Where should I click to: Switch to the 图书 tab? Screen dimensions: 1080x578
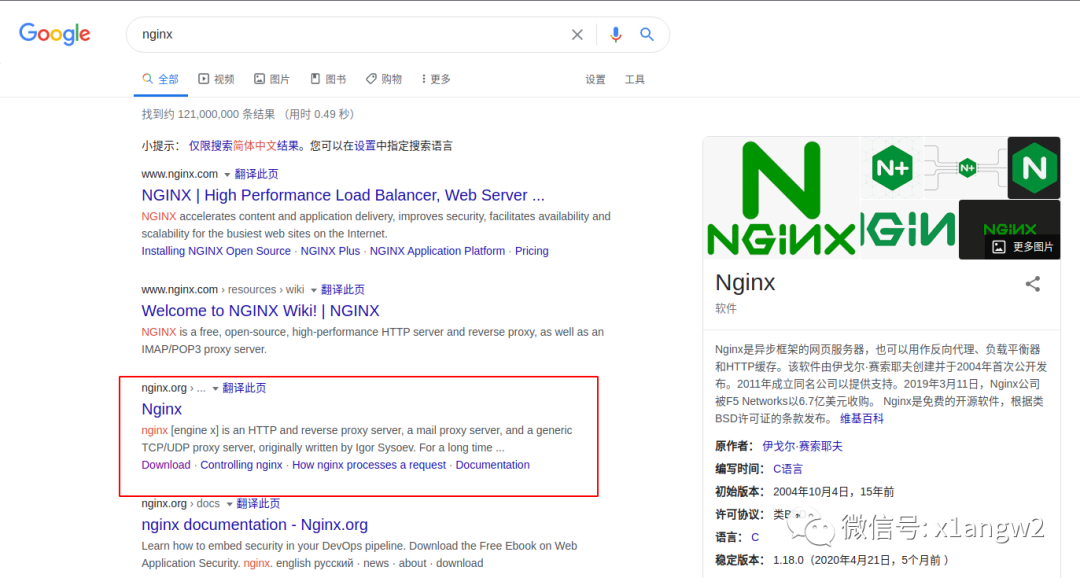[x=328, y=79]
